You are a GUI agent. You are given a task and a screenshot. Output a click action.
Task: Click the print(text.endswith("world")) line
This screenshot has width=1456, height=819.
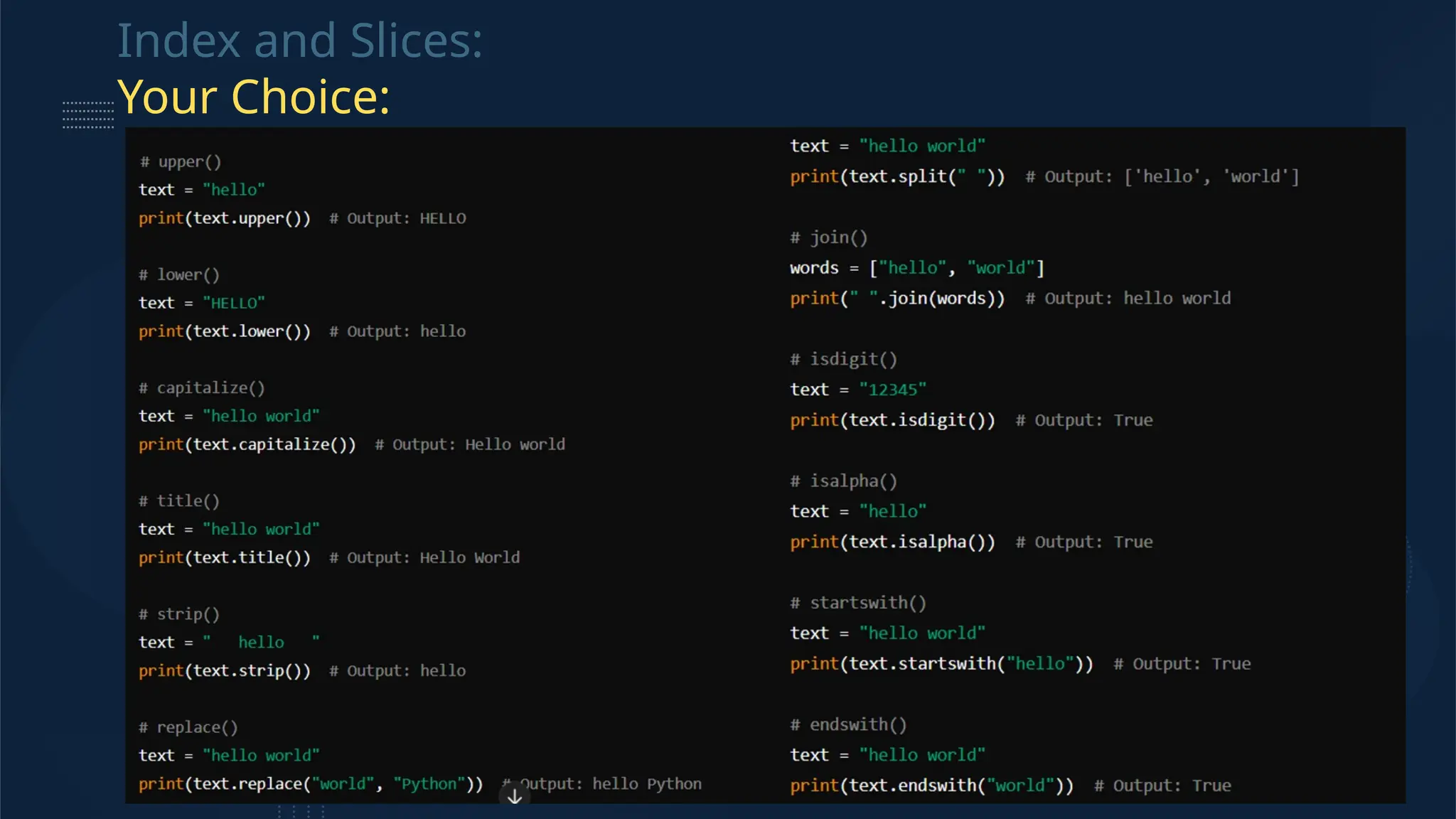click(931, 786)
